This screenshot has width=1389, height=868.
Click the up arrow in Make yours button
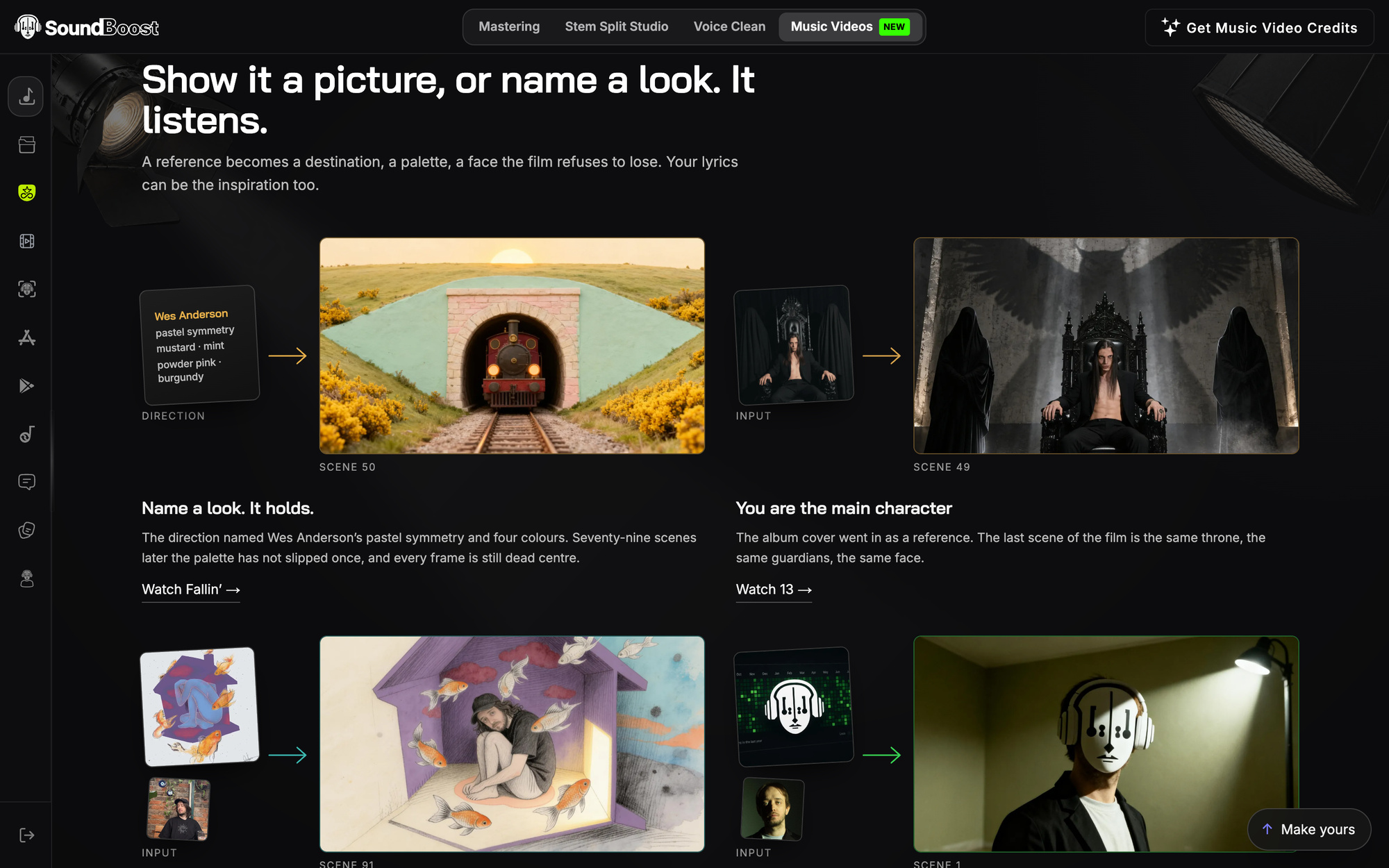1267,829
